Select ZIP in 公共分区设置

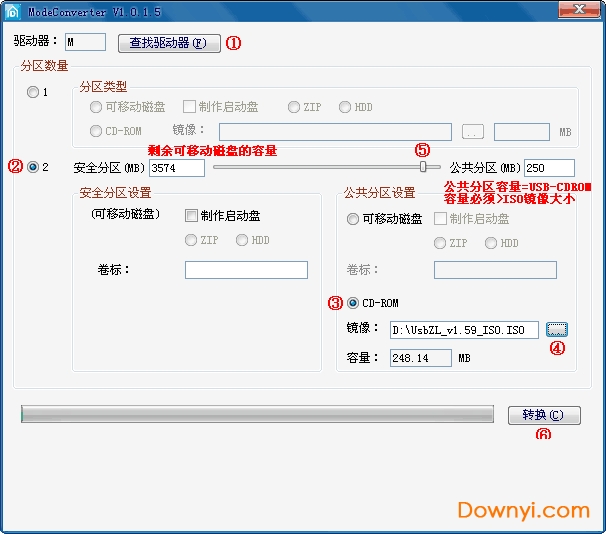click(x=440, y=243)
